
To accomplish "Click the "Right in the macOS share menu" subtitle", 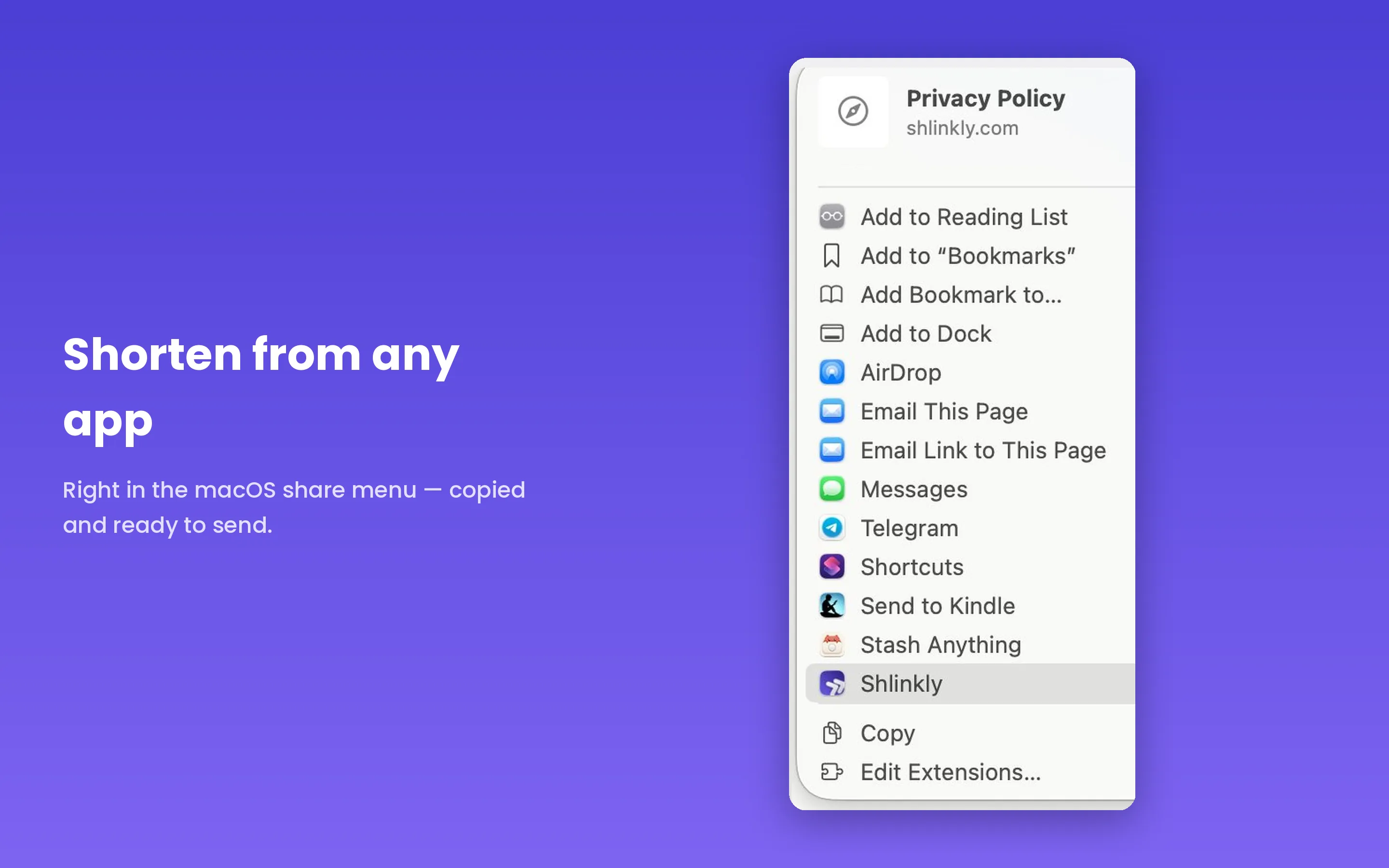I will (x=294, y=507).
